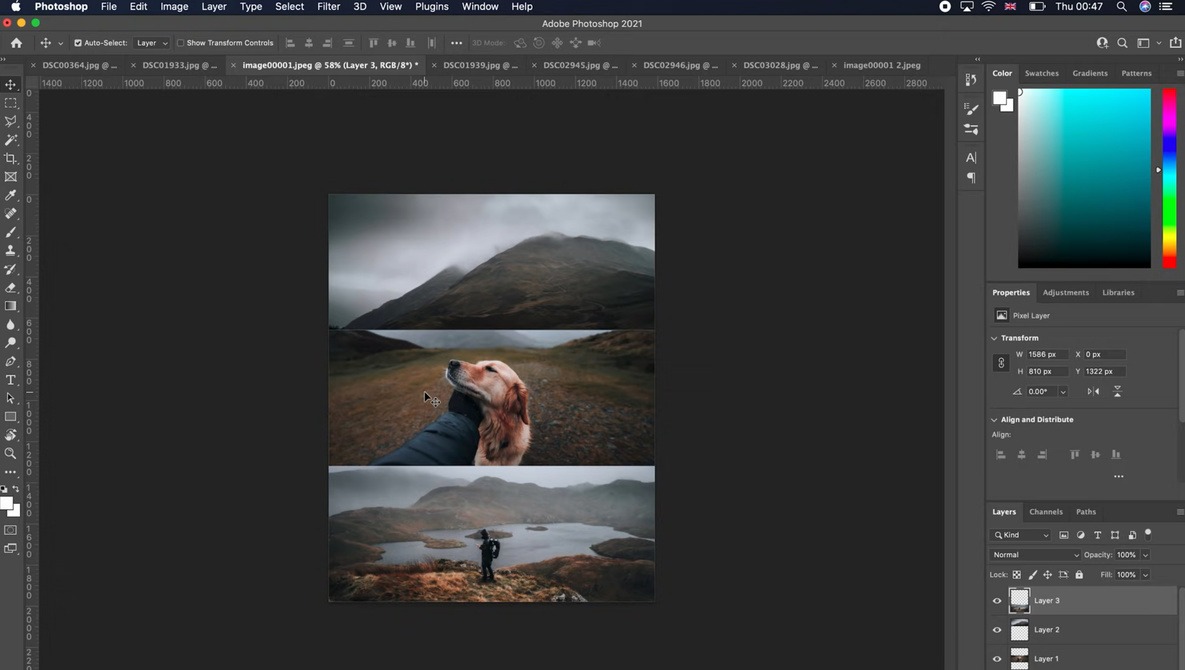The width and height of the screenshot is (1185, 670).
Task: Click the flip horizontal icon in Properties
Action: pyautogui.click(x=1093, y=391)
